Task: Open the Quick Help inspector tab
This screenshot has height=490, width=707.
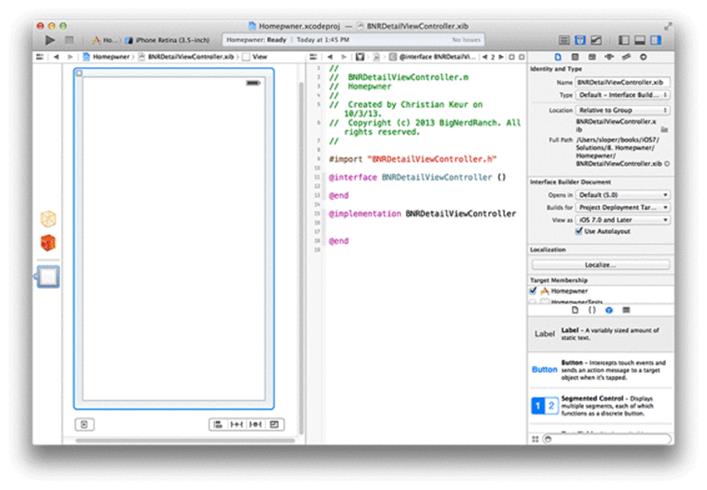Action: click(x=575, y=57)
